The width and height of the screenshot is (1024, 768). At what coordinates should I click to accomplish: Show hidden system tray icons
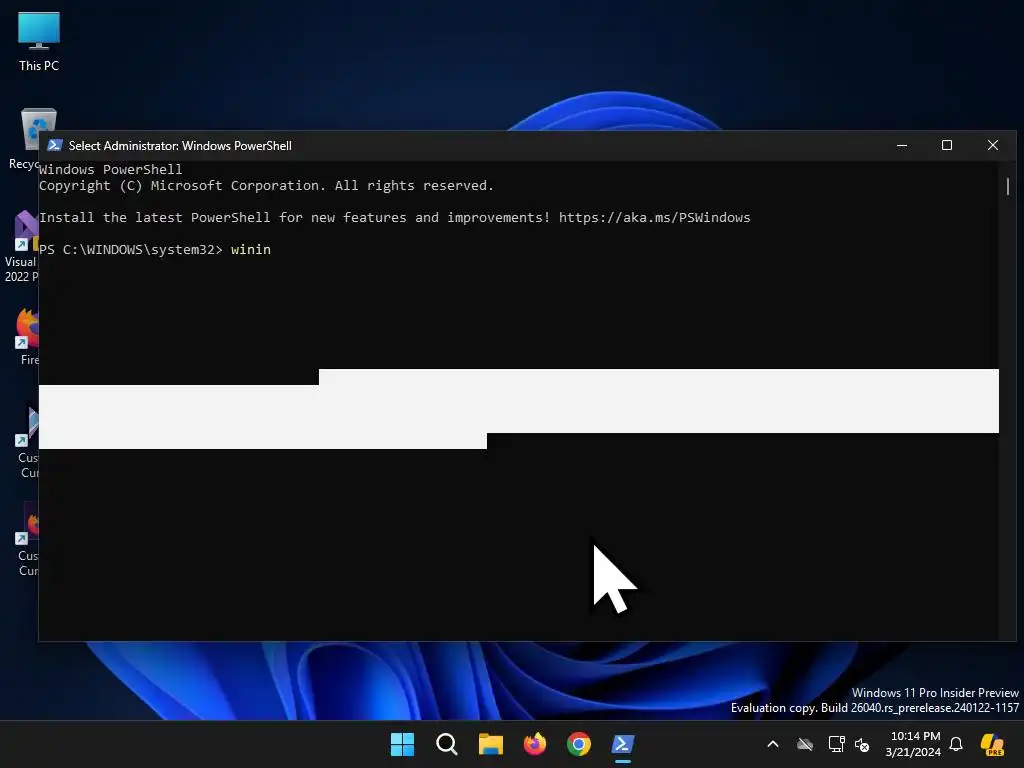pos(773,744)
